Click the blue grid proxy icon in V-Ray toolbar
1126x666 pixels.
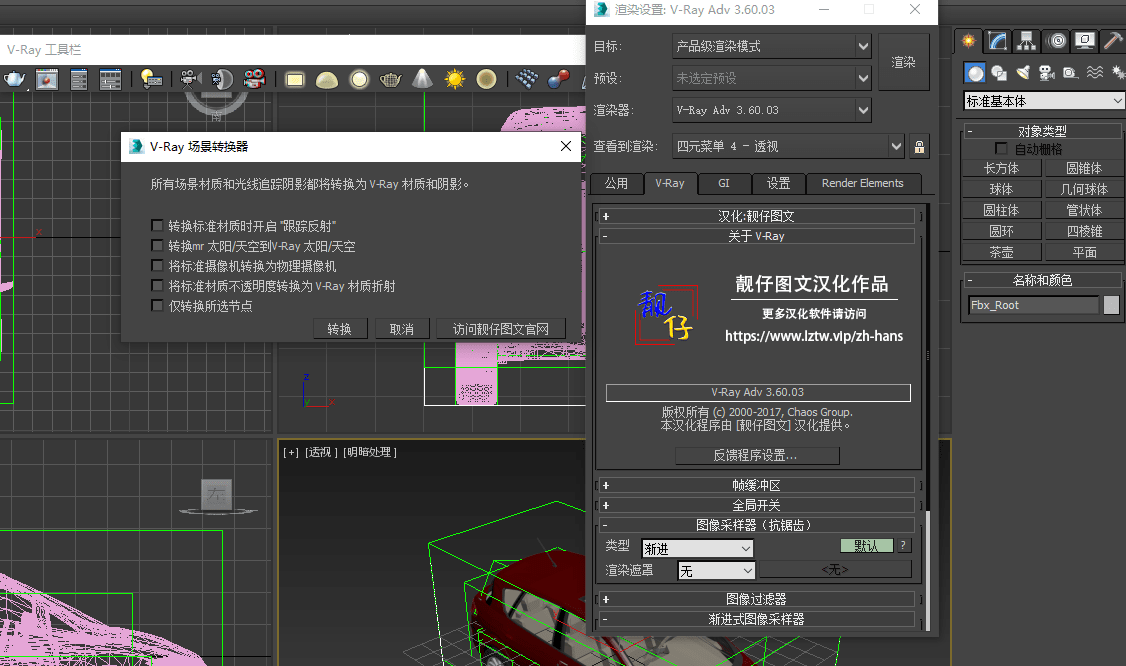pyautogui.click(x=526, y=79)
